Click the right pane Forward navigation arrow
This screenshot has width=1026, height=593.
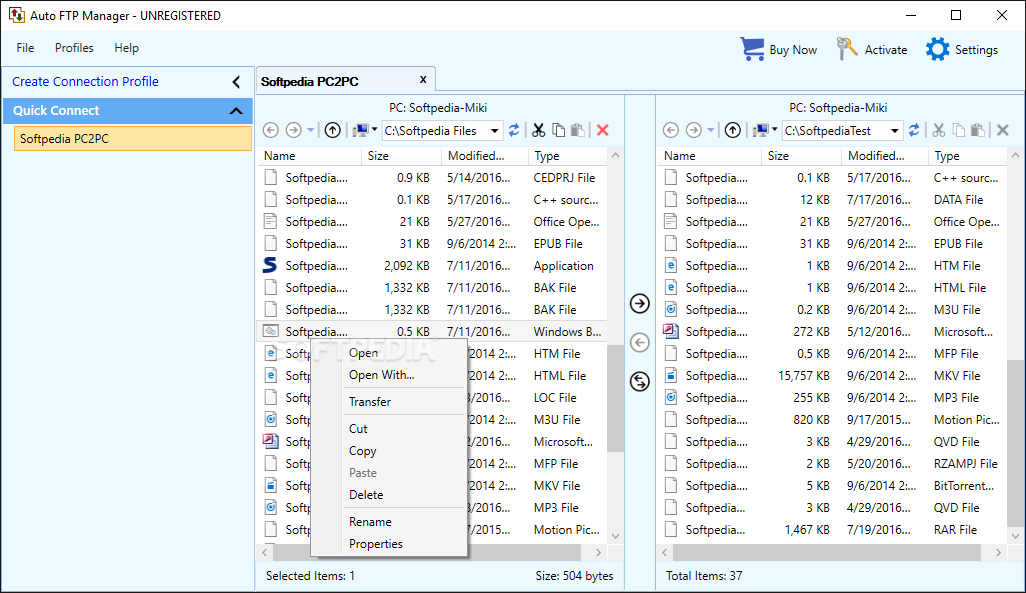pyautogui.click(x=694, y=130)
